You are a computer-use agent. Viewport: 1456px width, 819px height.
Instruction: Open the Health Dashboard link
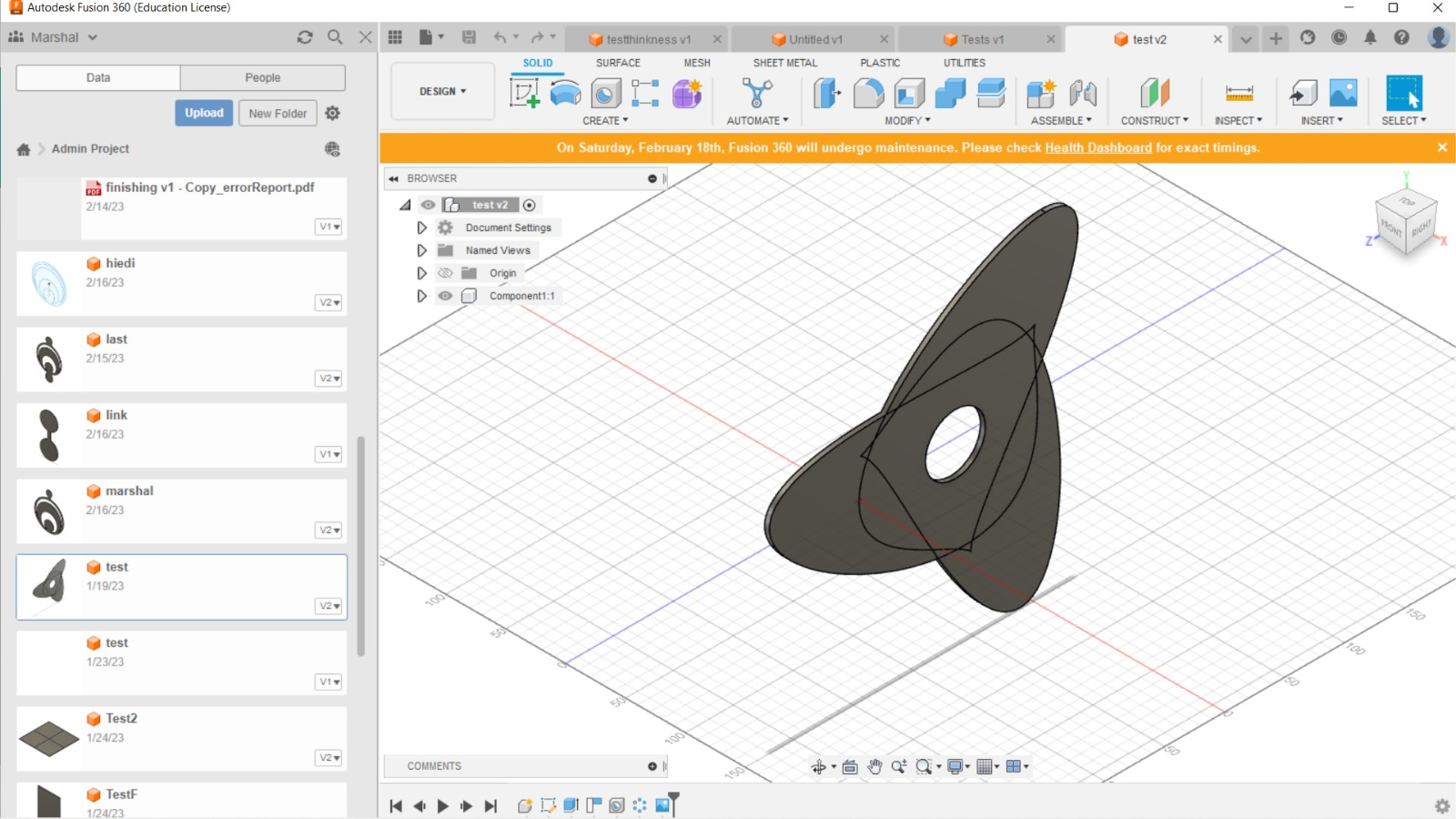click(1098, 147)
